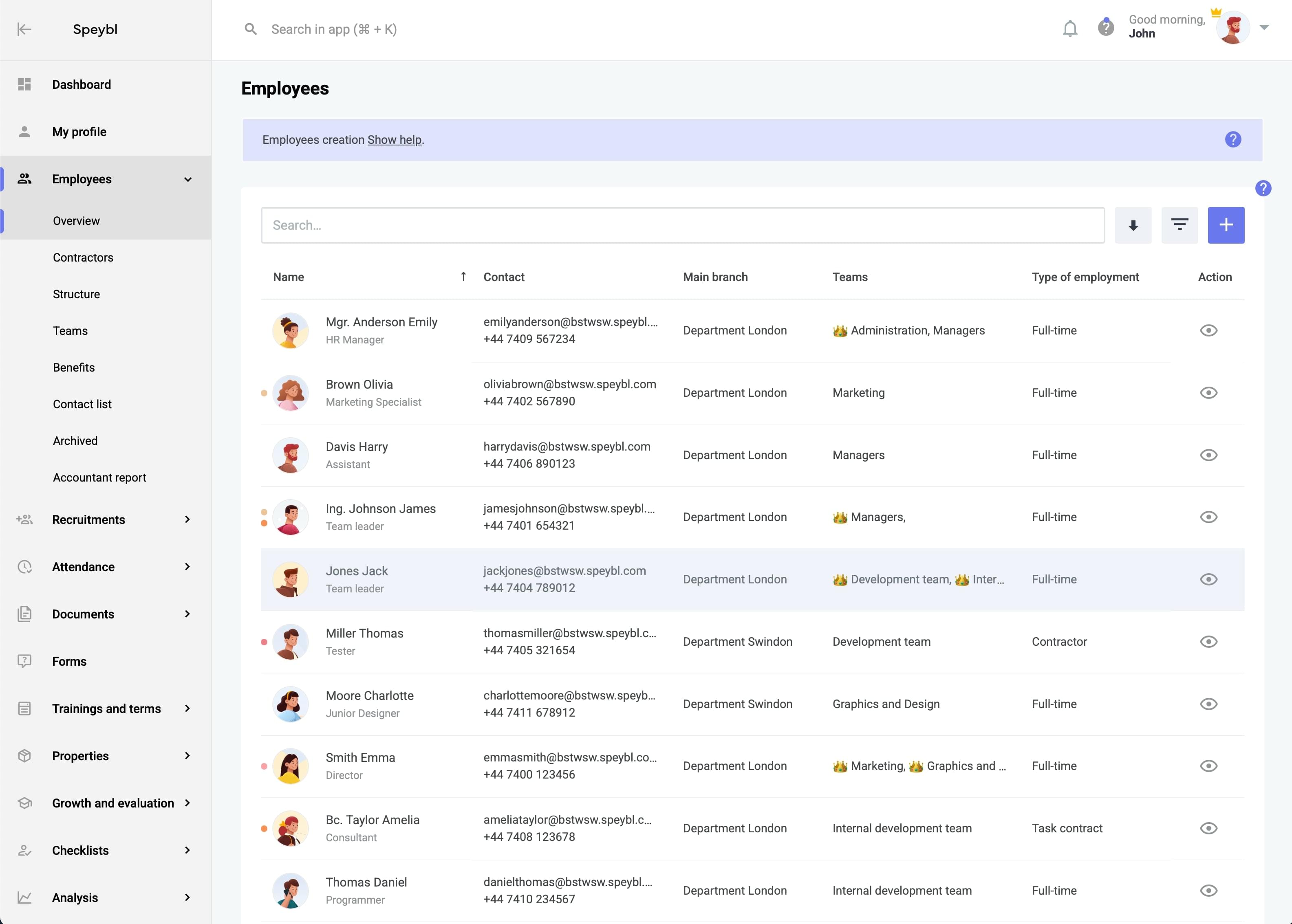Image resolution: width=1292 pixels, height=924 pixels.
Task: Click the question mark in the help banner
Action: [1233, 139]
